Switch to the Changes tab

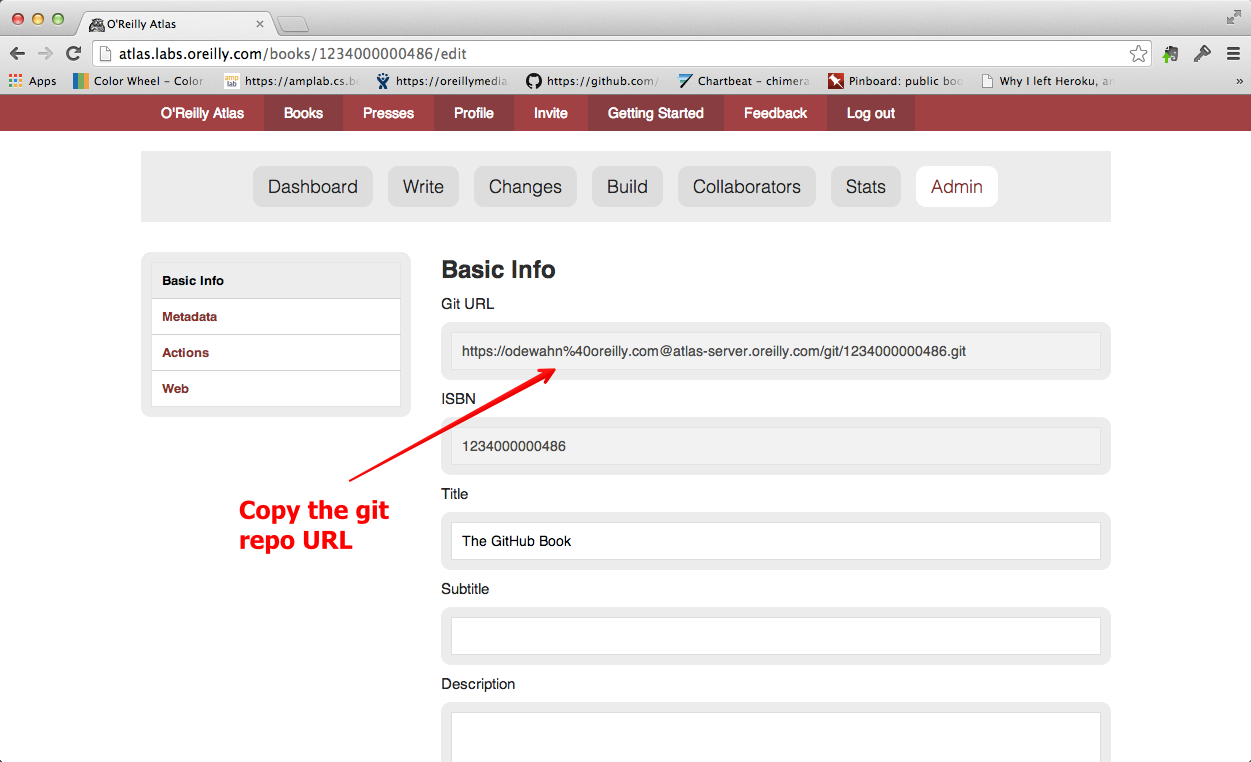[x=525, y=186]
